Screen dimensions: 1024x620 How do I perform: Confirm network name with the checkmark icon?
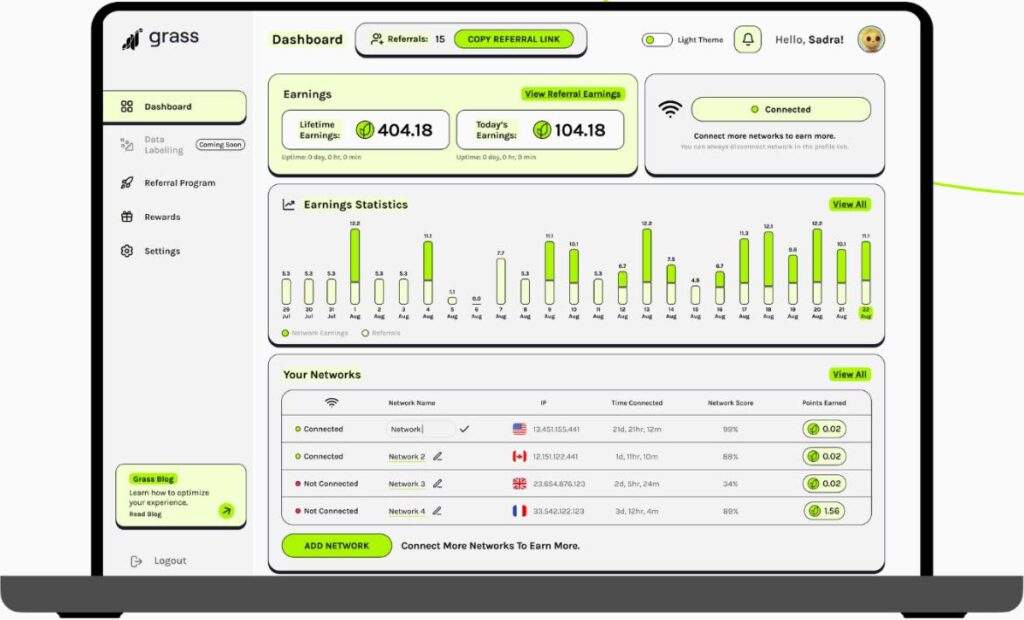coord(464,429)
